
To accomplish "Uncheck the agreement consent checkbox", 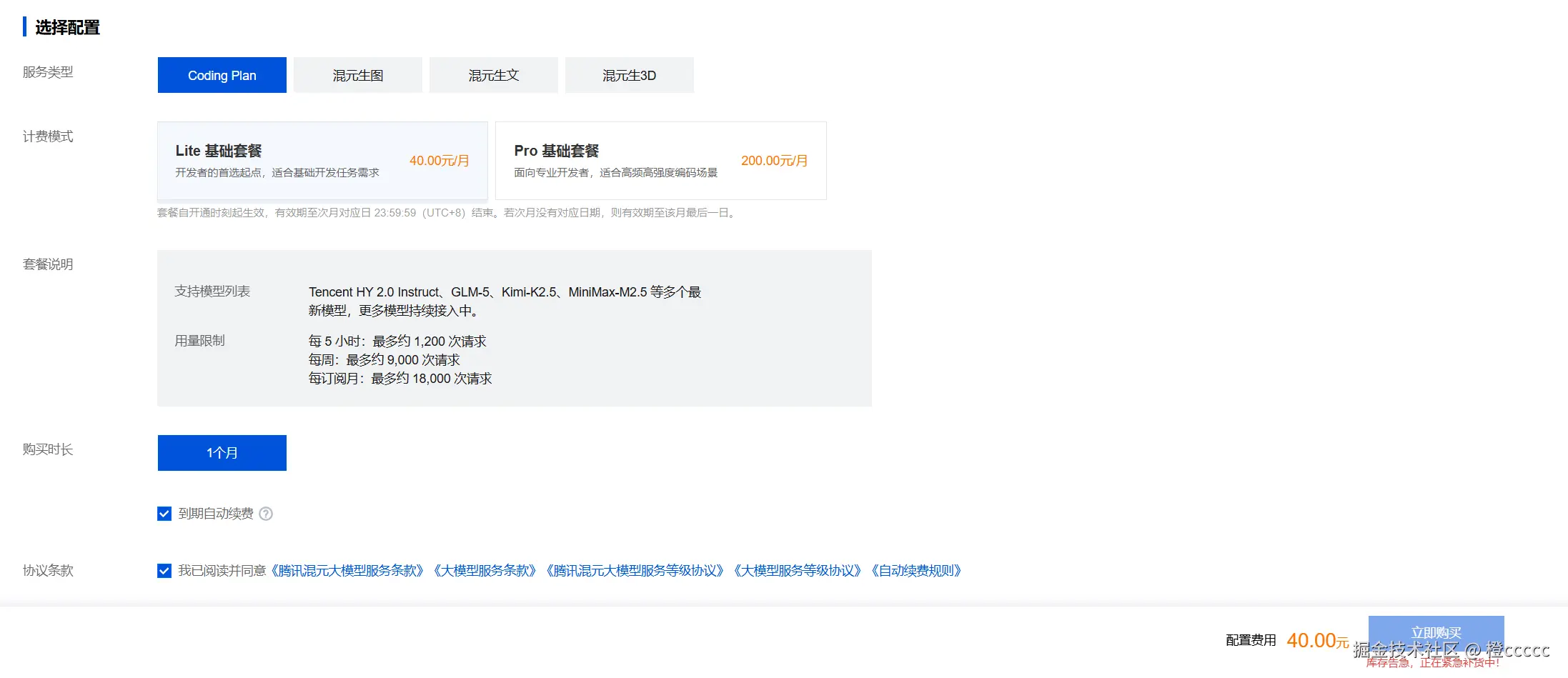I will pos(164,570).
